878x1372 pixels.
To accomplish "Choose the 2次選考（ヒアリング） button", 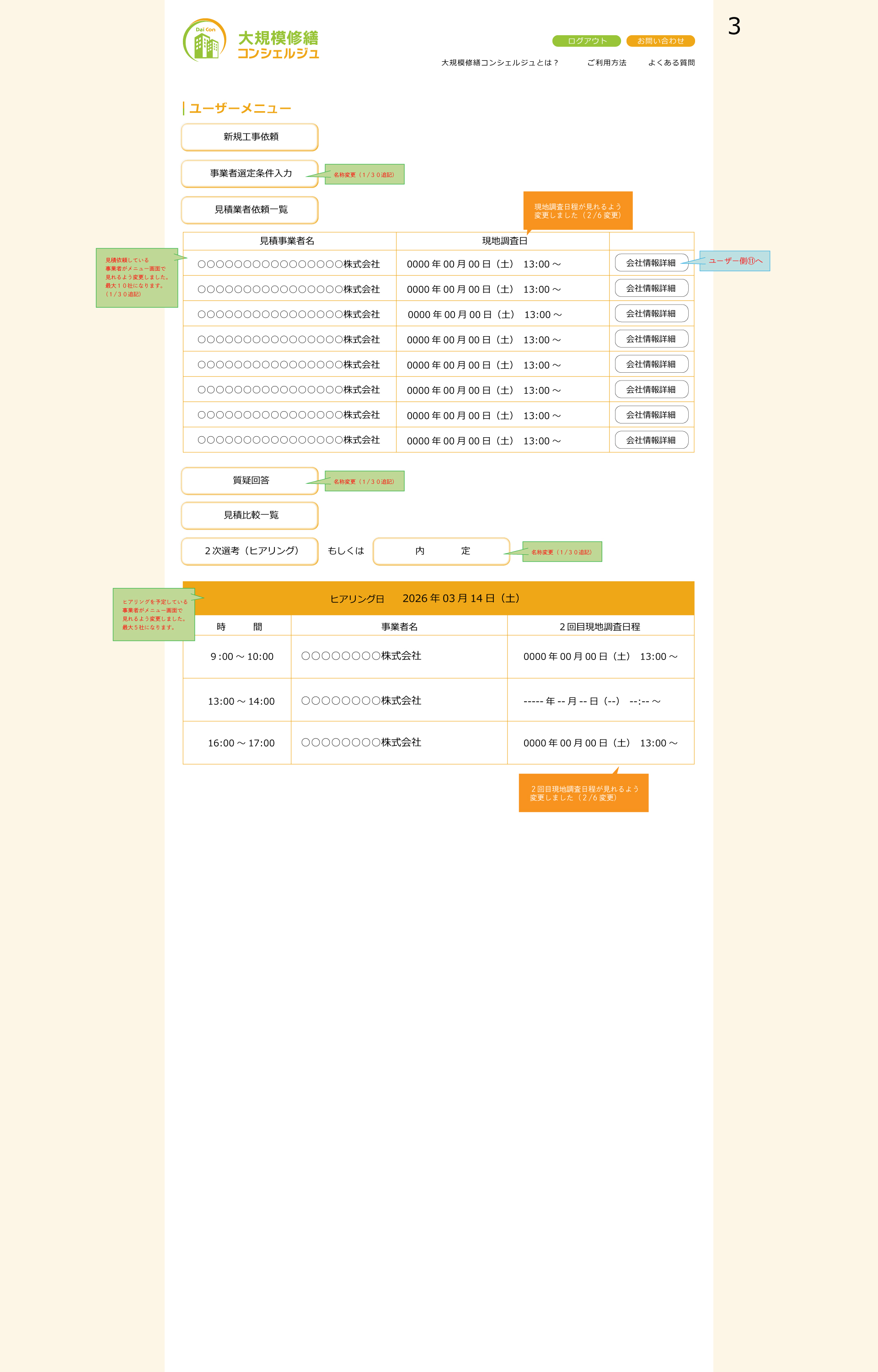I will (x=250, y=551).
